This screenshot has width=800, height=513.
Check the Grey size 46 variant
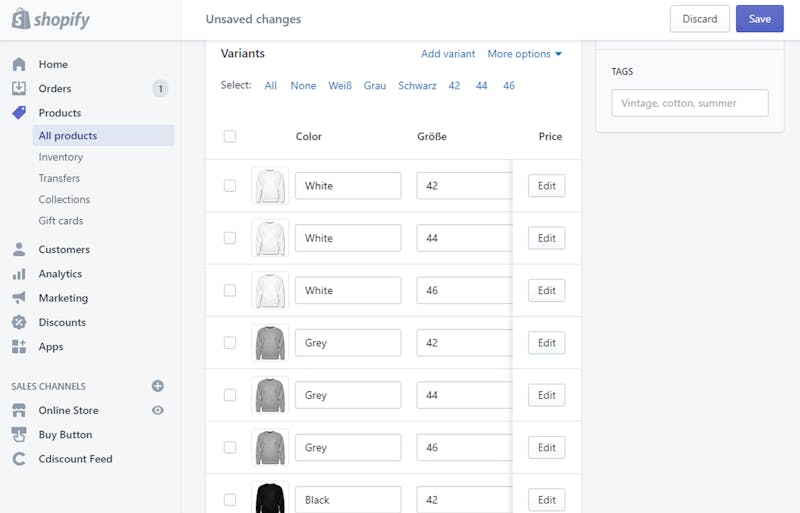coord(230,447)
